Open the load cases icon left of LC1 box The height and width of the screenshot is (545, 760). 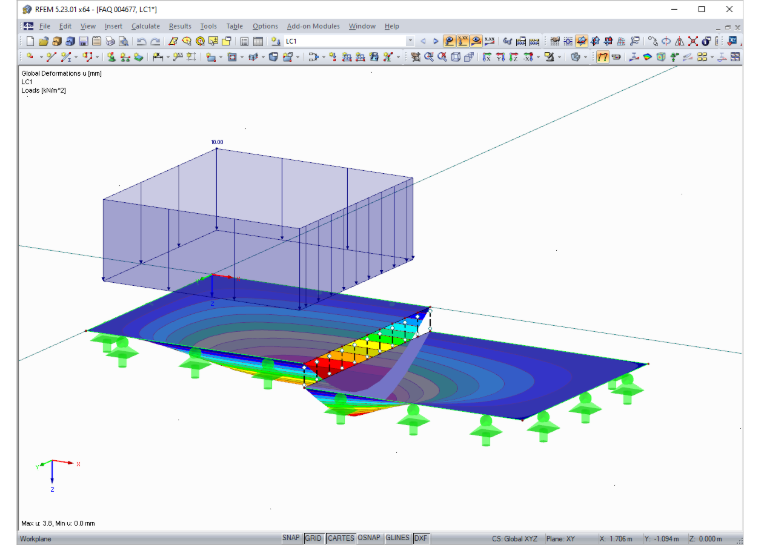275,41
